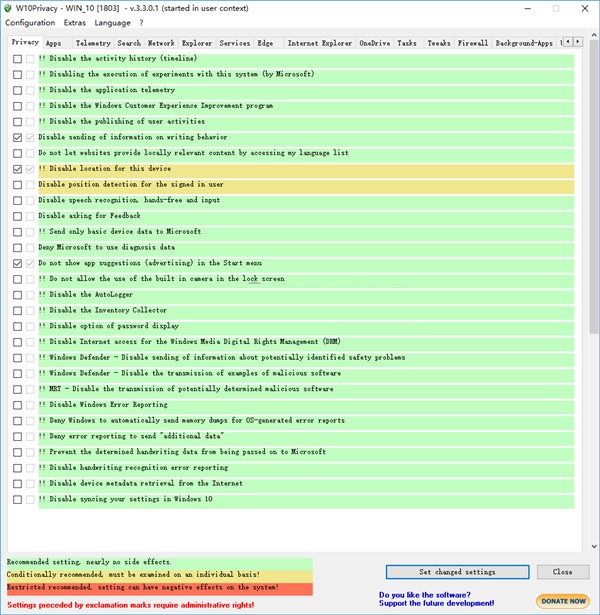Screen dimensions: 600x615
Task: Open the ? help menu
Action: click(141, 23)
